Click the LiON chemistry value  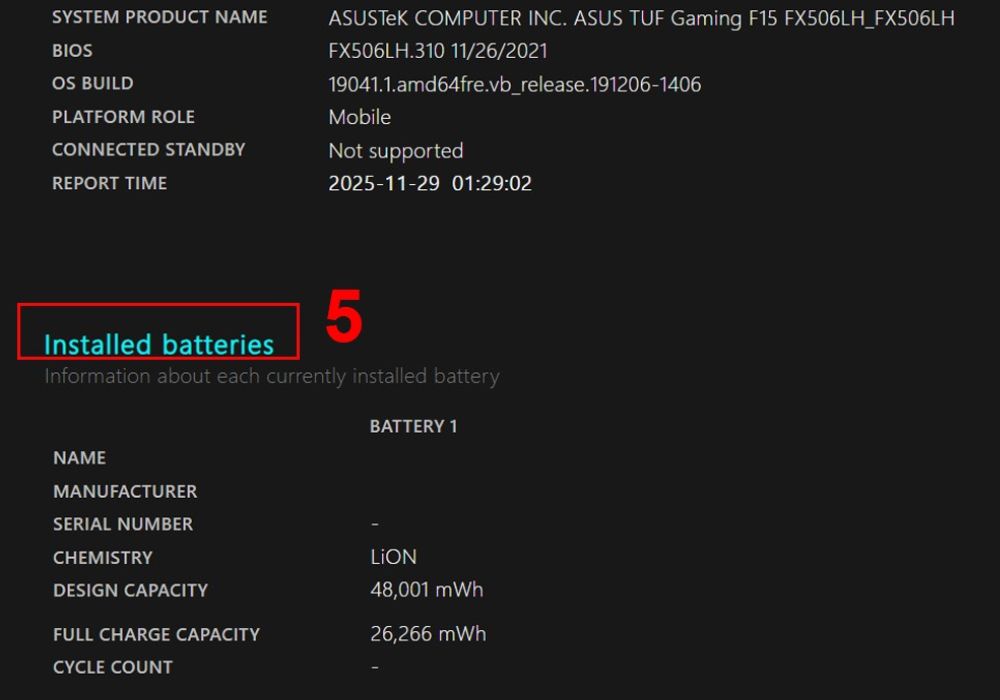(x=393, y=557)
